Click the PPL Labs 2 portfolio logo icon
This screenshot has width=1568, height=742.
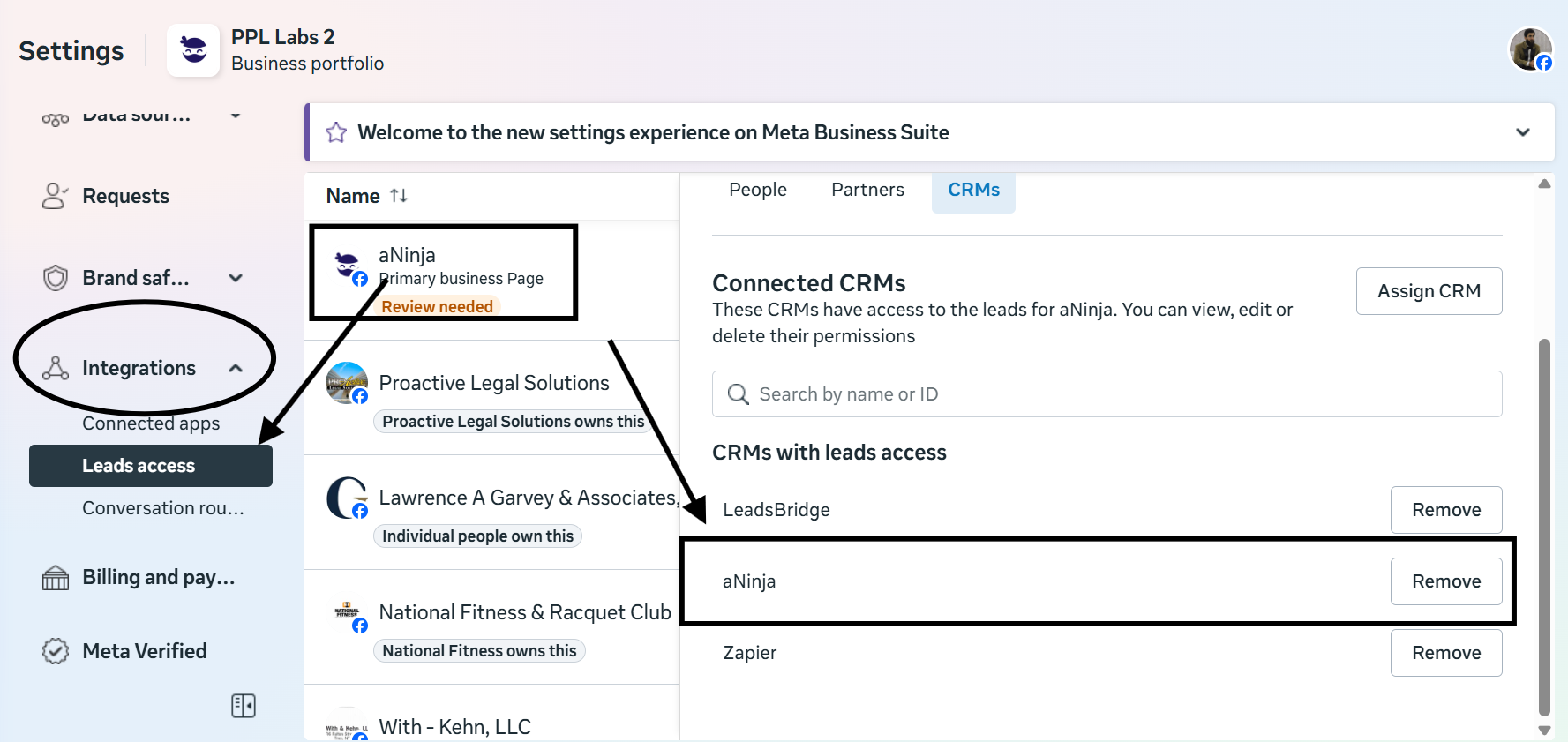[x=193, y=50]
